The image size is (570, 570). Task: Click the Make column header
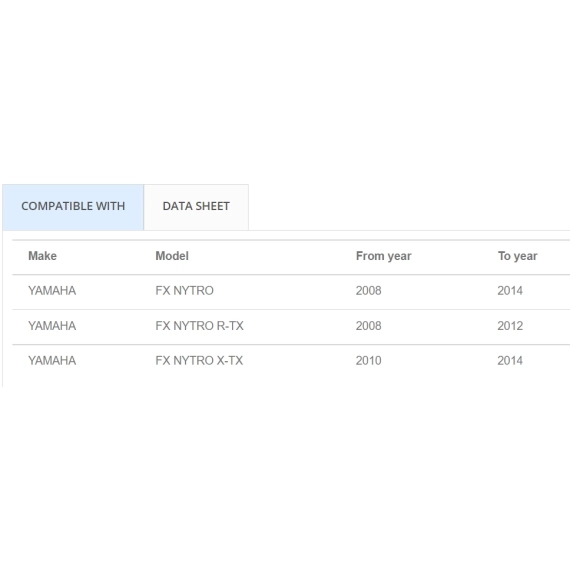tap(43, 256)
